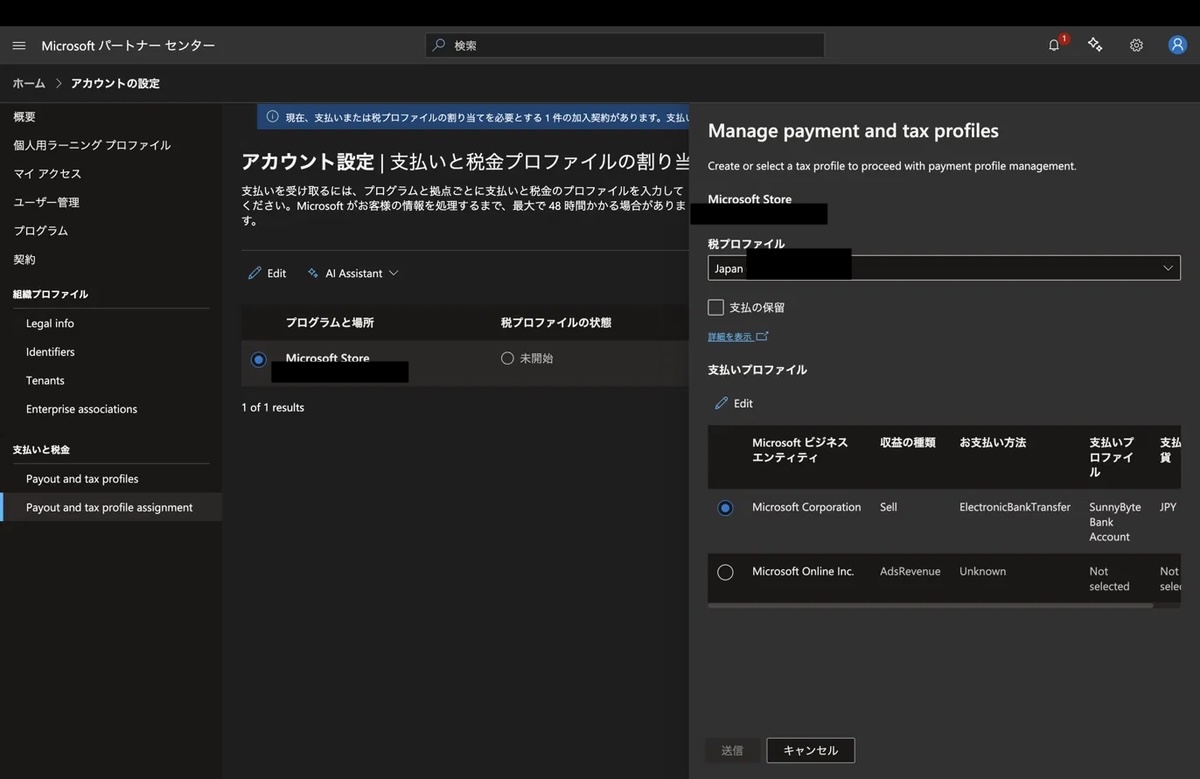Screen dimensions: 1200x779
Task: Click the JPY currency cell
Action: [x=1168, y=507]
